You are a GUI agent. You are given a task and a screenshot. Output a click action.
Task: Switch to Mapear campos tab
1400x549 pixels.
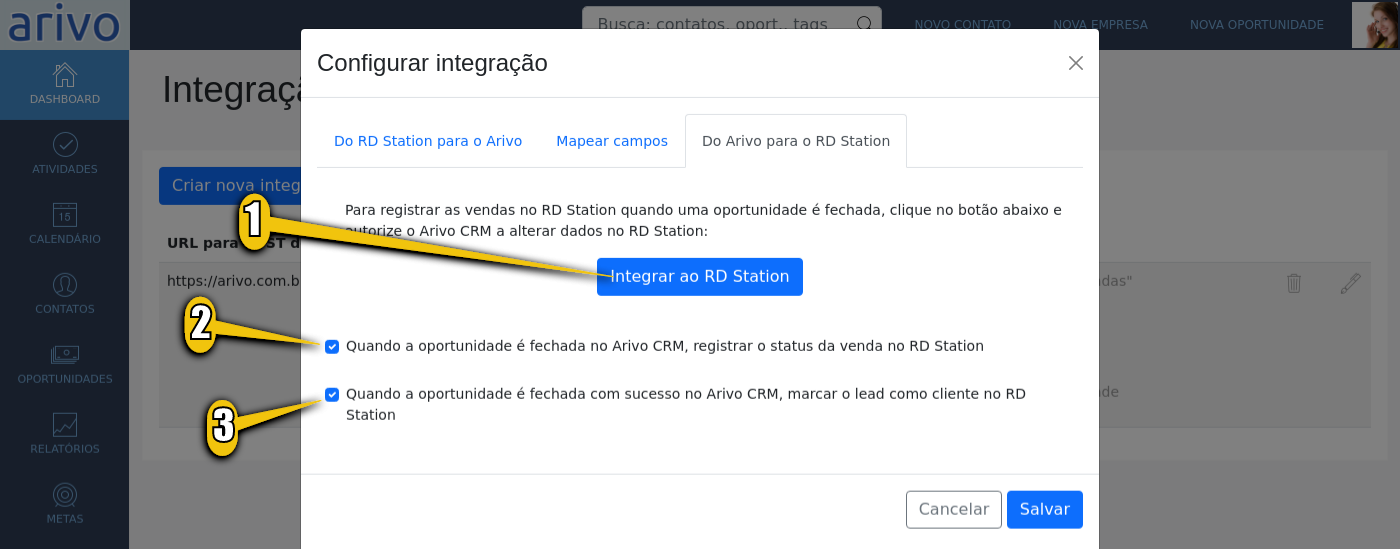(612, 141)
